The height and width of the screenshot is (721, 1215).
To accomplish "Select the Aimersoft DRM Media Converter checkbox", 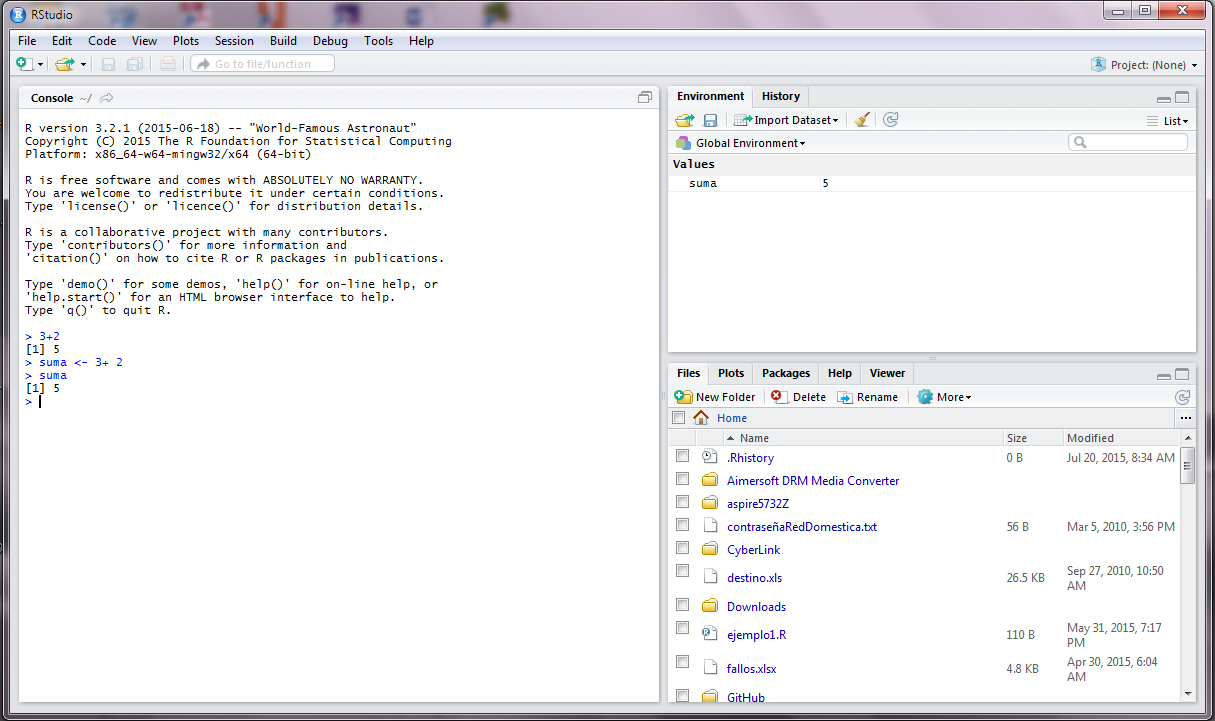I will coord(682,479).
